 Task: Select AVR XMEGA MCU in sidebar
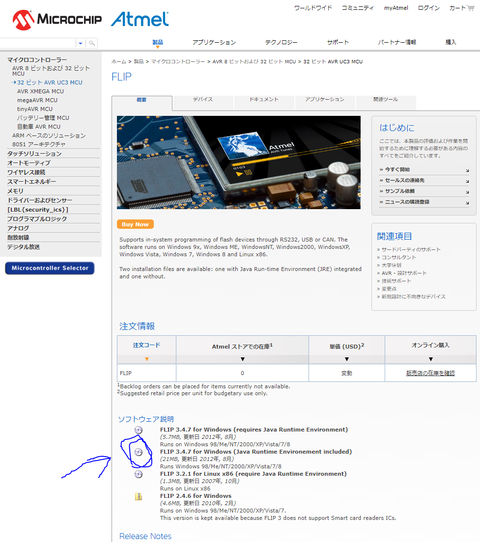(x=40, y=92)
